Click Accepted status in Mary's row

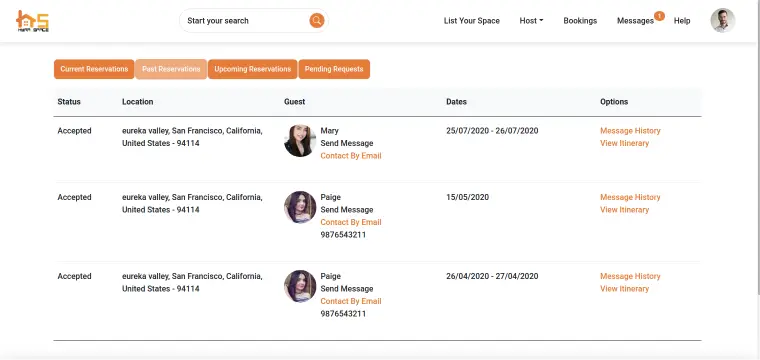(74, 131)
